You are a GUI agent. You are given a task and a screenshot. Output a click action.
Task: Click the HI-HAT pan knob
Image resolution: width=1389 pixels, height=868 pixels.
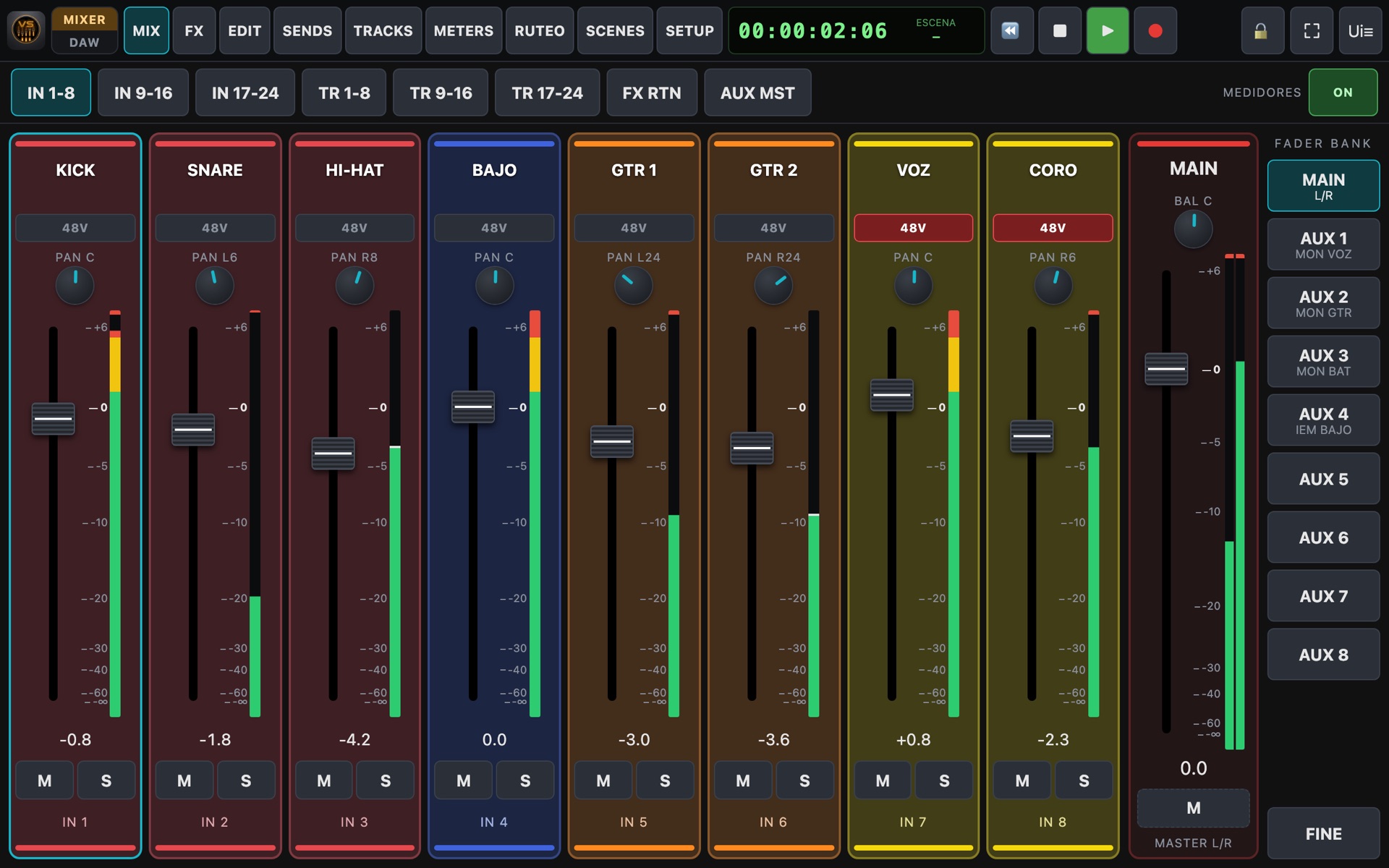point(354,286)
